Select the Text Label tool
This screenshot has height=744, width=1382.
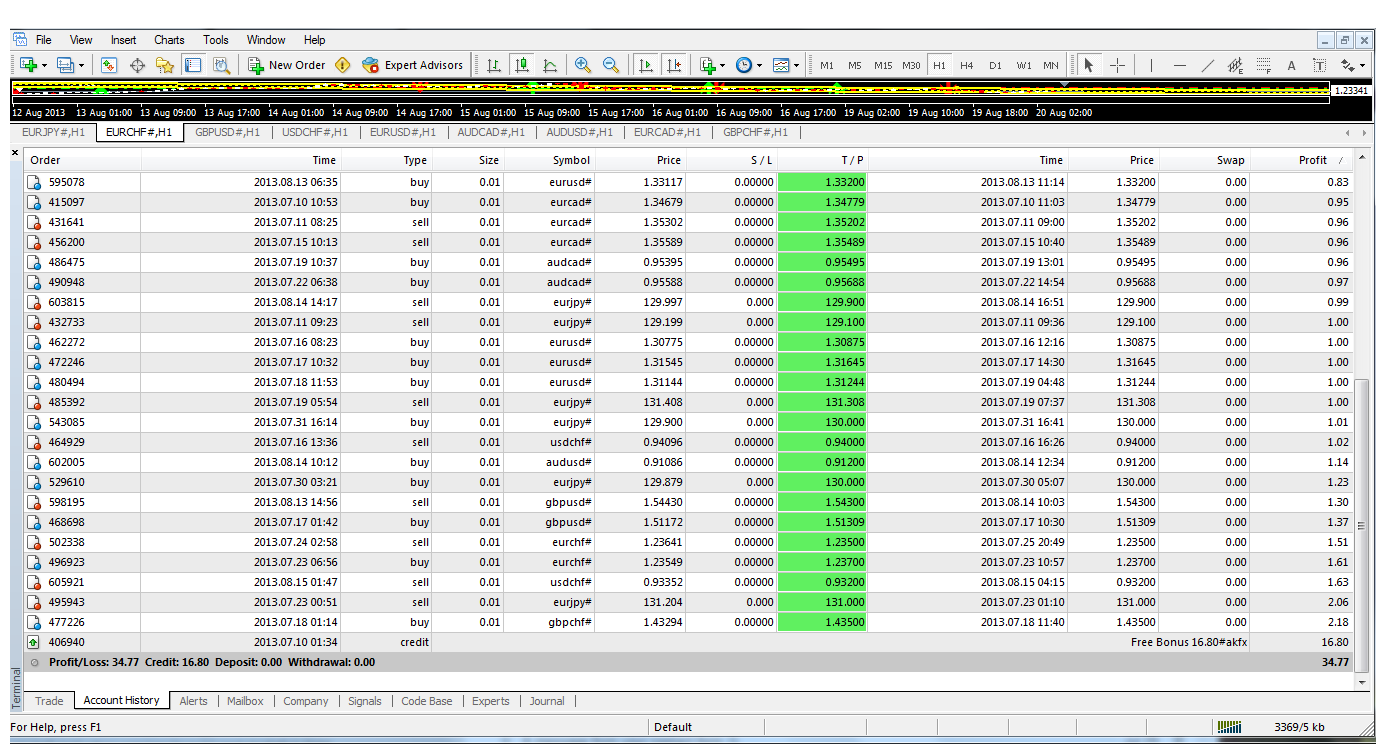pos(1319,65)
